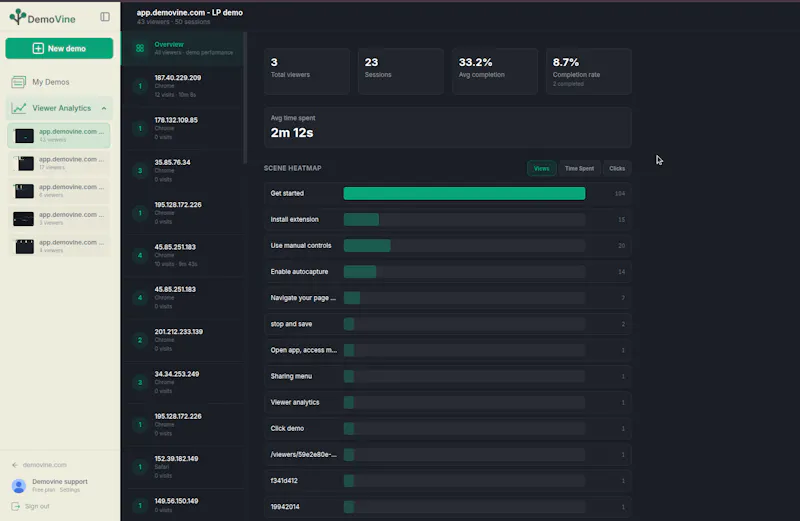Click the viewer list scrollbar
The height and width of the screenshot is (521, 800).
pos(245,98)
